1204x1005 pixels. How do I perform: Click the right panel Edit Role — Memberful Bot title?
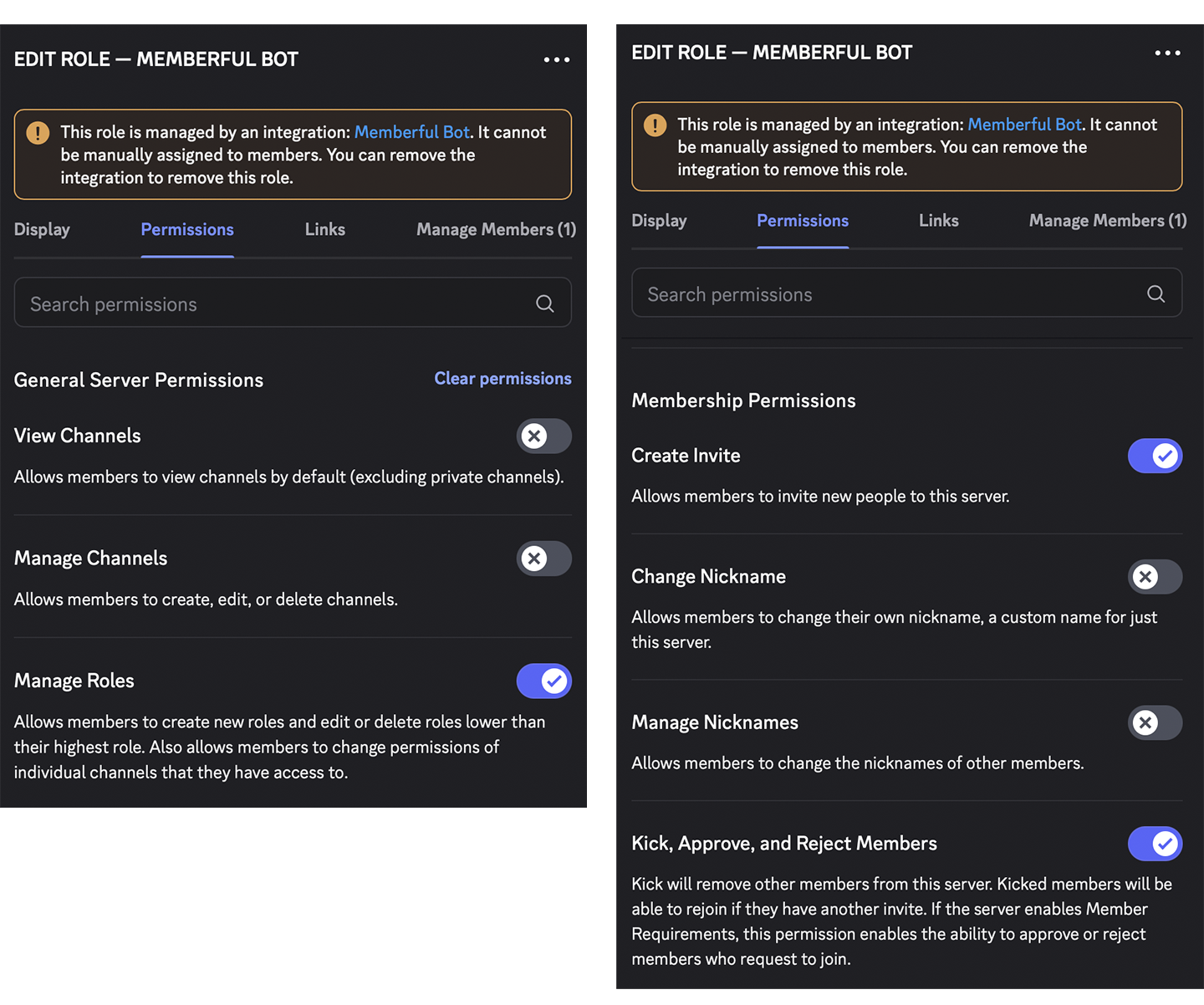click(x=772, y=53)
